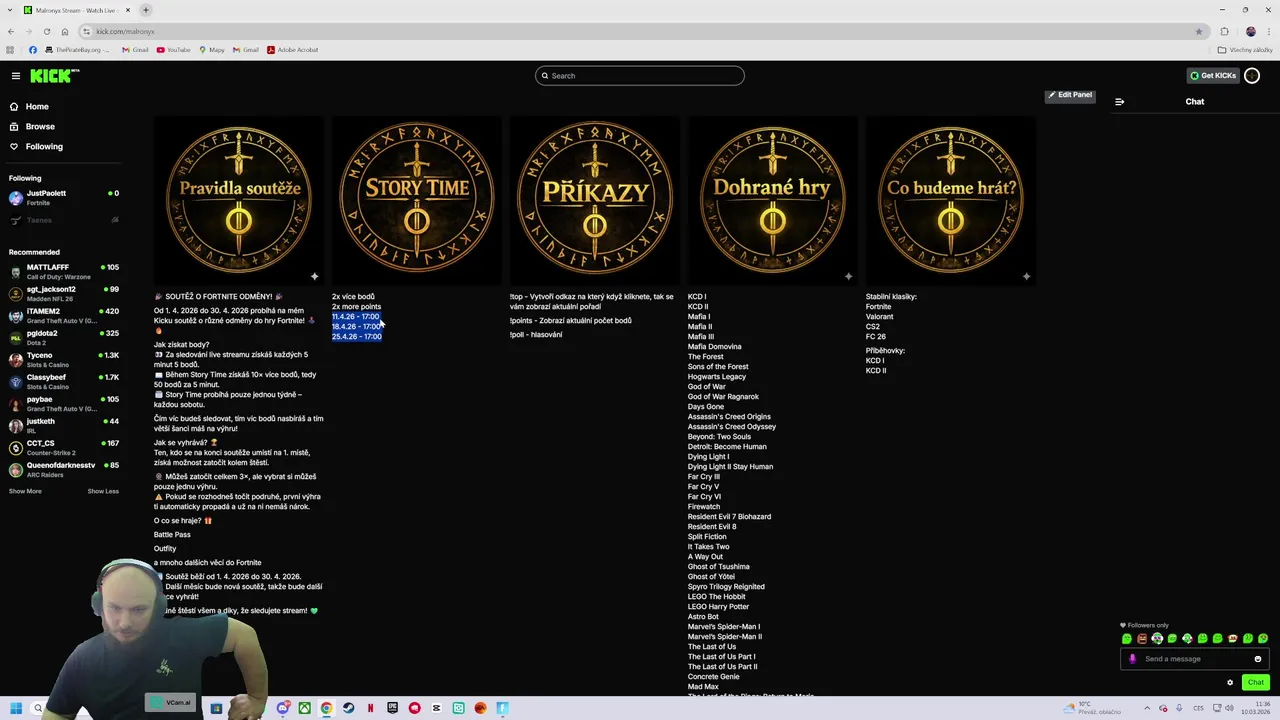This screenshot has height=720, width=1280.
Task: Click the KICK logo
Action: tap(54, 76)
